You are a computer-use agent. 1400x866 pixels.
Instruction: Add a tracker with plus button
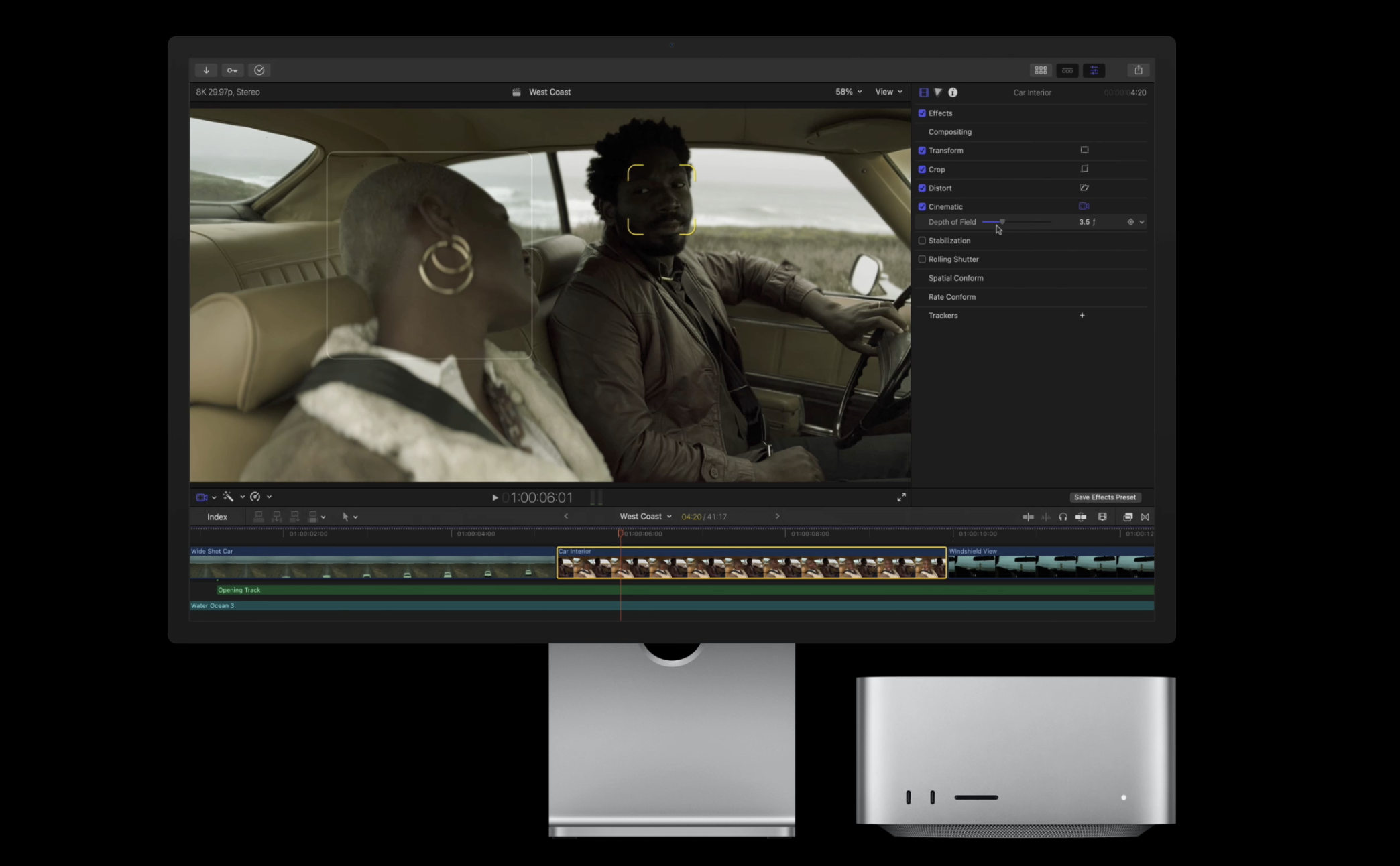point(1082,316)
